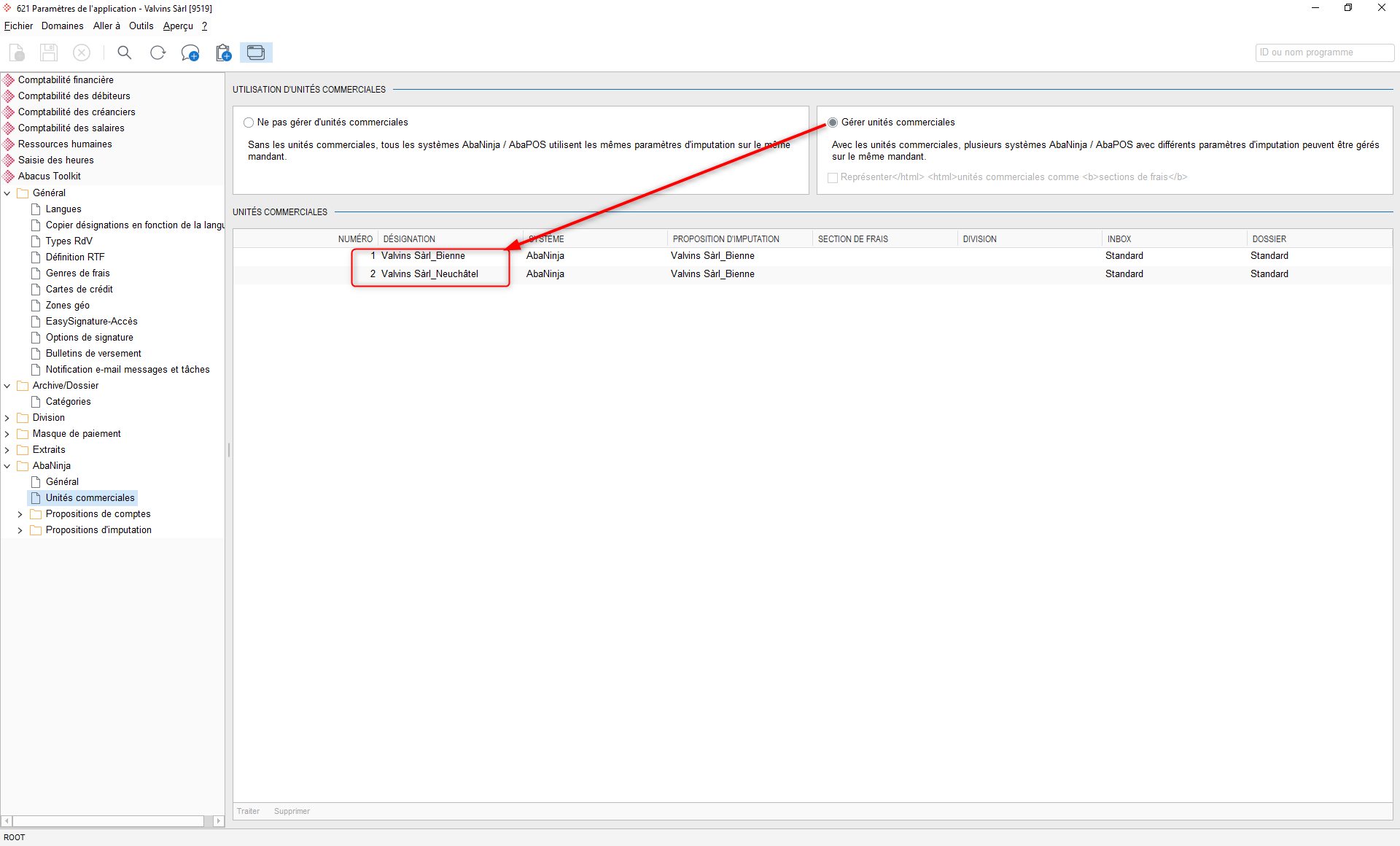The width and height of the screenshot is (1400, 846).
Task: Click the clipboard plus toolbar icon
Action: (223, 53)
